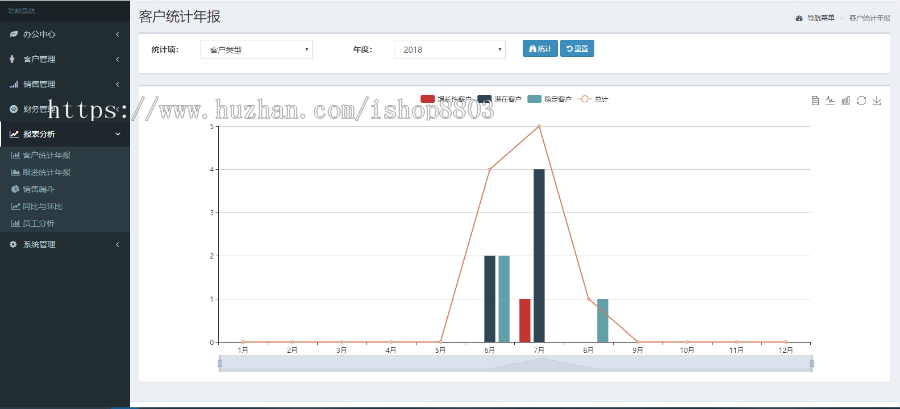
Task: Click the blue 统计 button
Action: pyautogui.click(x=540, y=49)
